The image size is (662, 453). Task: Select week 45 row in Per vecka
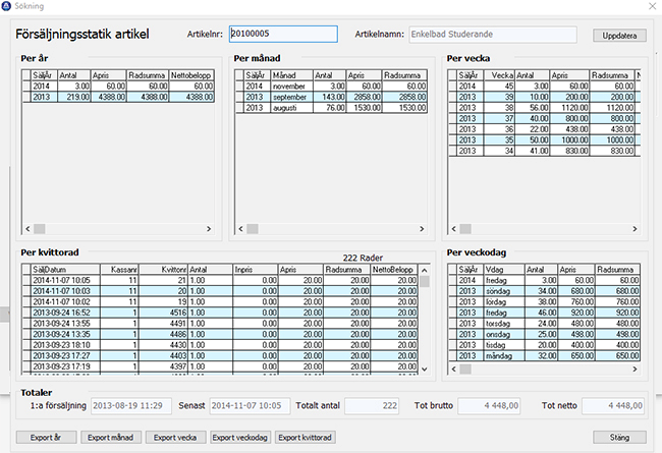click(544, 86)
